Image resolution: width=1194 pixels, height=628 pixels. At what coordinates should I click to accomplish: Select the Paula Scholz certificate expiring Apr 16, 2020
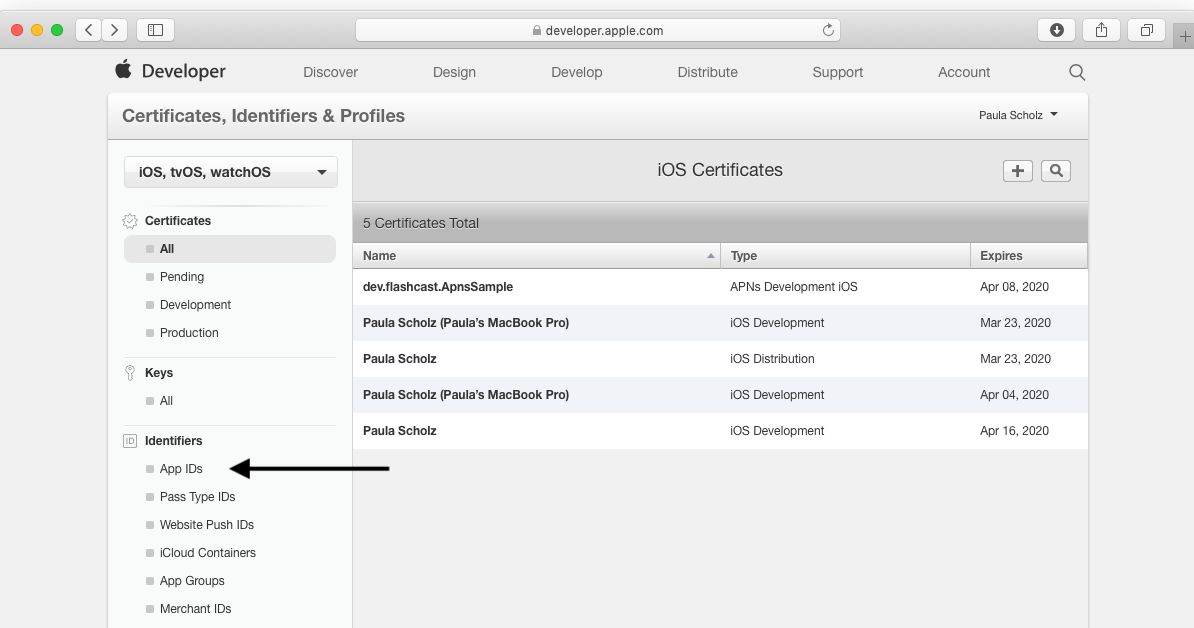pos(720,430)
